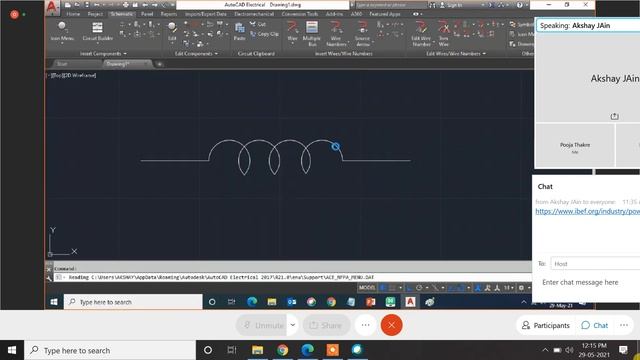Click the AutoCAD keyword search box
This screenshot has width=640, height=360.
tap(391, 5)
